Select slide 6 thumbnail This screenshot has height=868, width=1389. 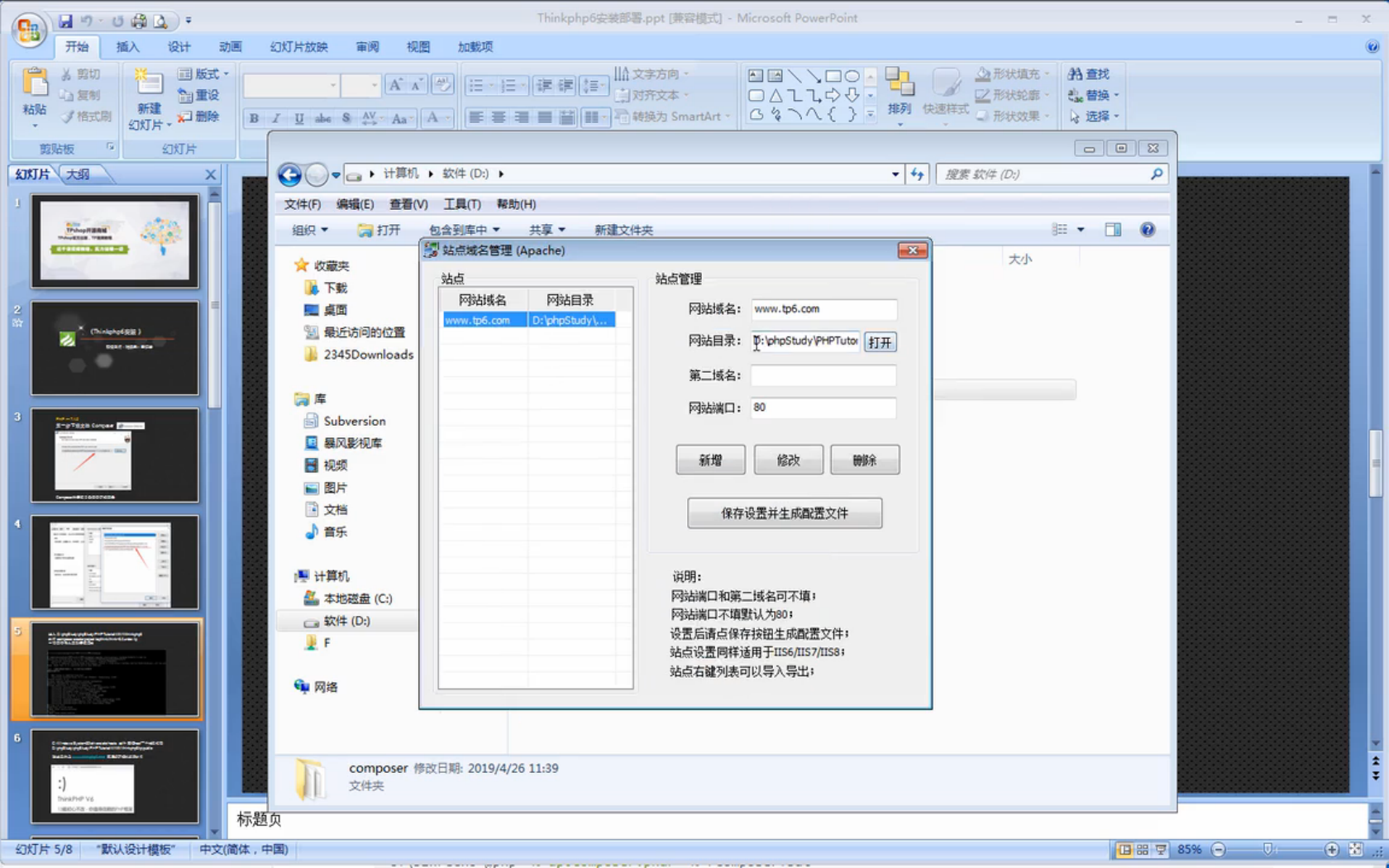tap(115, 775)
